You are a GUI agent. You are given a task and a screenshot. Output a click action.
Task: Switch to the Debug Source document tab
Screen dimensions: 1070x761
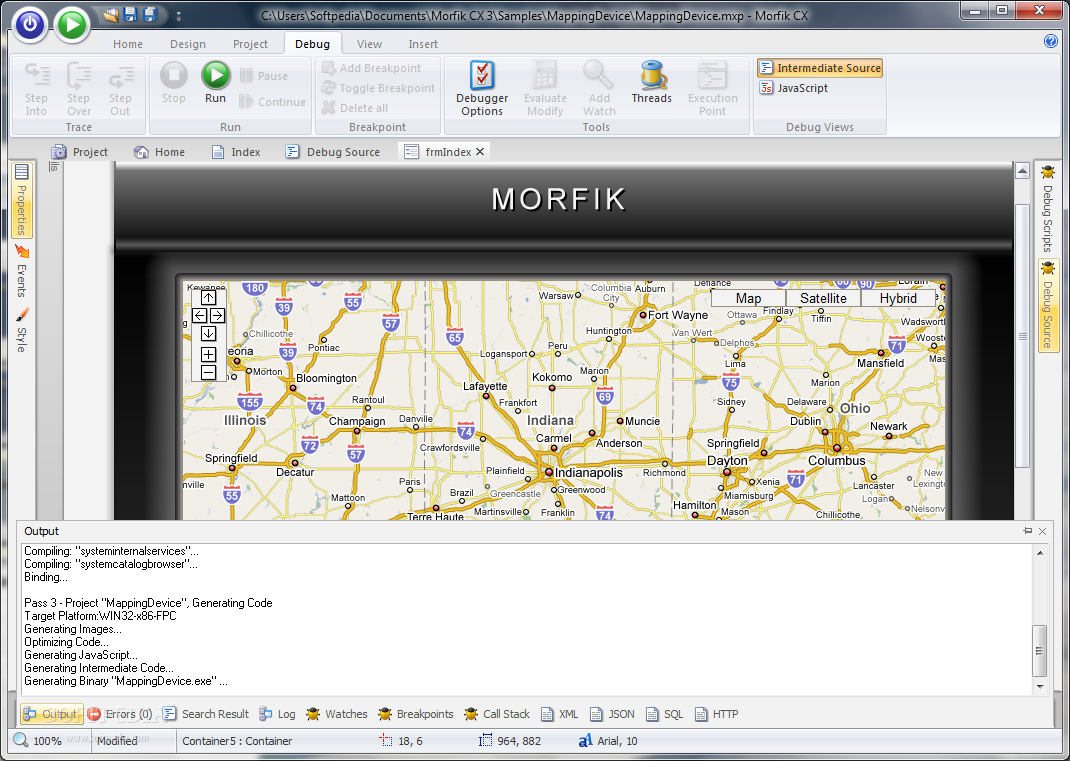point(333,152)
